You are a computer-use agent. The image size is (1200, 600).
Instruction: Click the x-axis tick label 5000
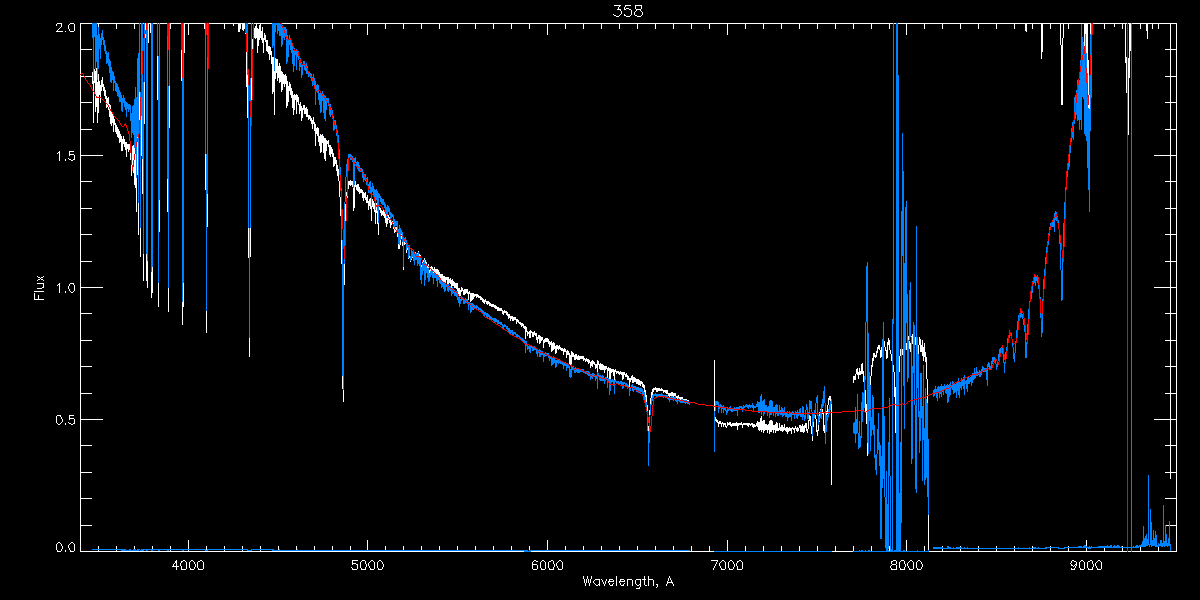367,567
